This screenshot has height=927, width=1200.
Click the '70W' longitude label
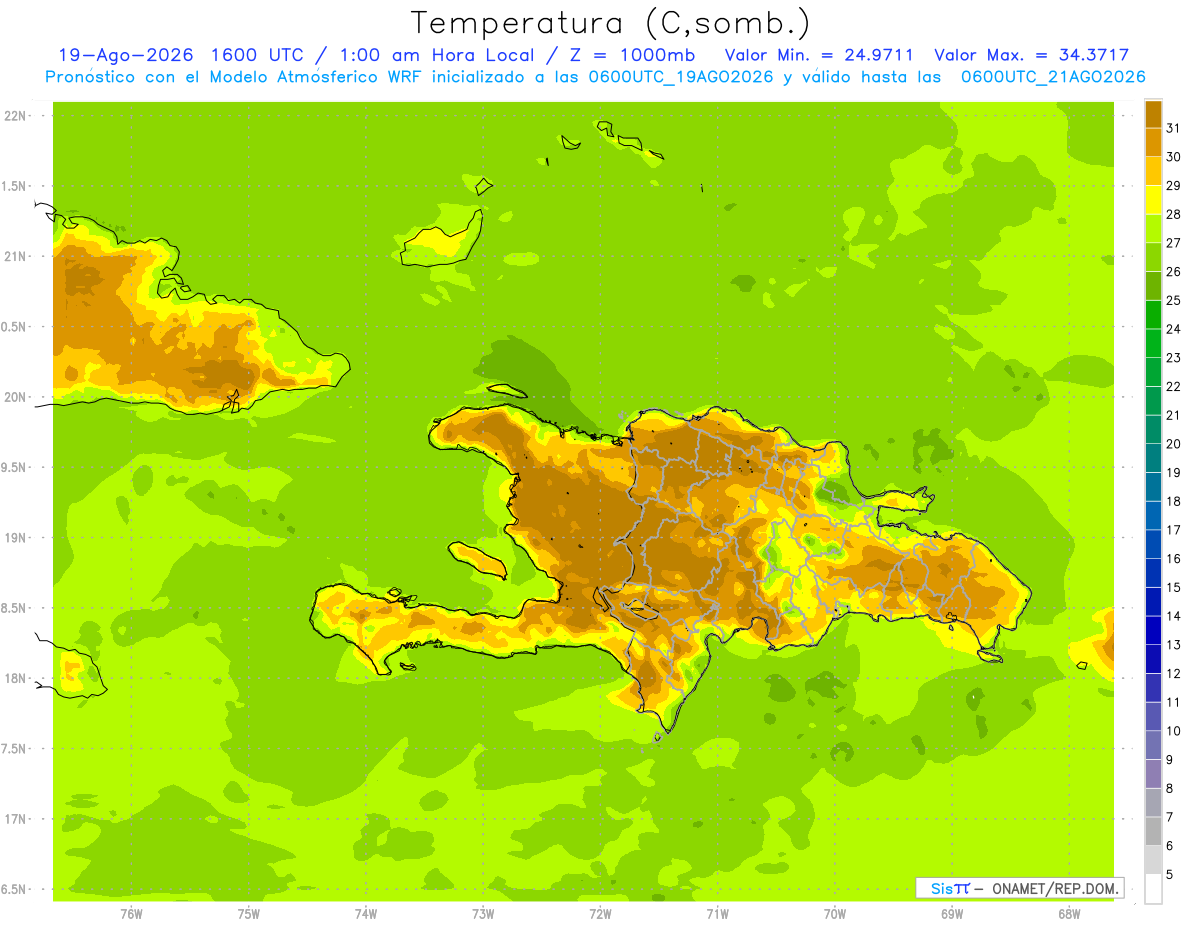[x=835, y=914]
